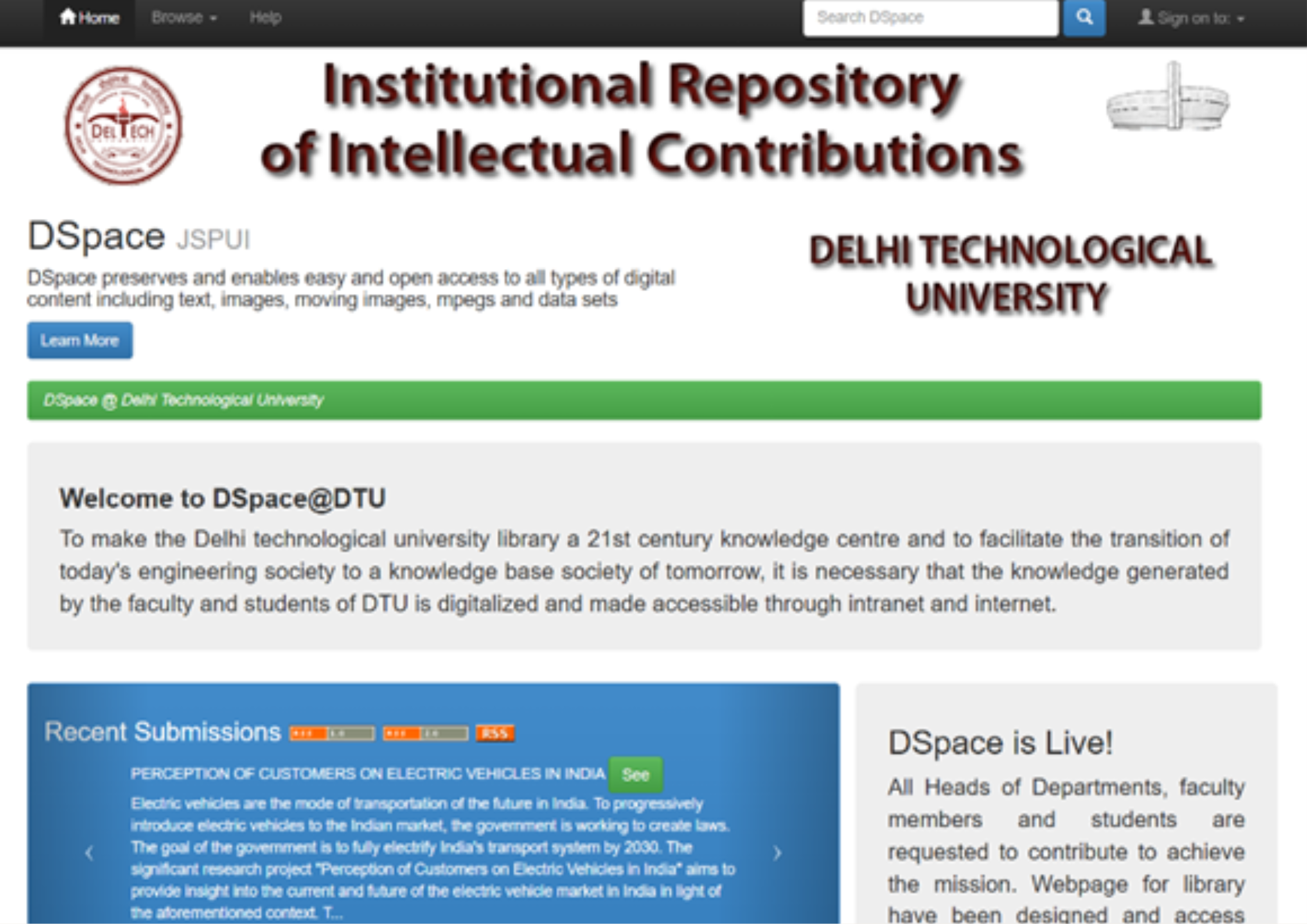Open Perception of Customers on Electric Vehicles title

click(x=368, y=774)
